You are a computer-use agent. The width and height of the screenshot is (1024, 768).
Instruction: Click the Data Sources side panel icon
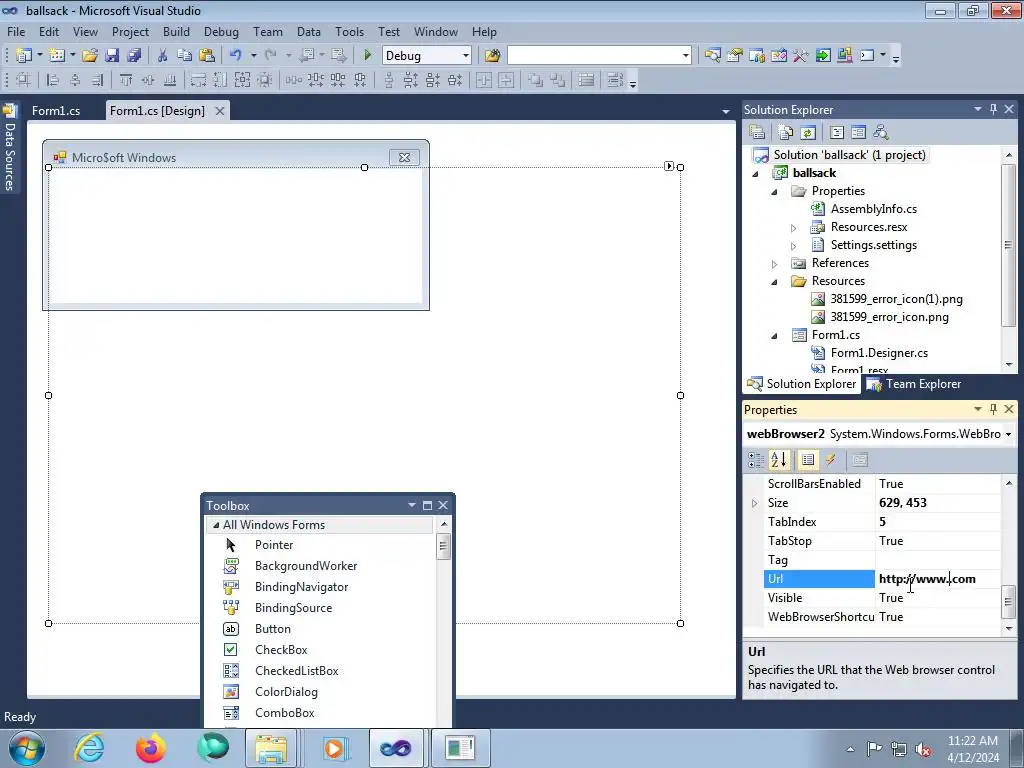click(10, 111)
